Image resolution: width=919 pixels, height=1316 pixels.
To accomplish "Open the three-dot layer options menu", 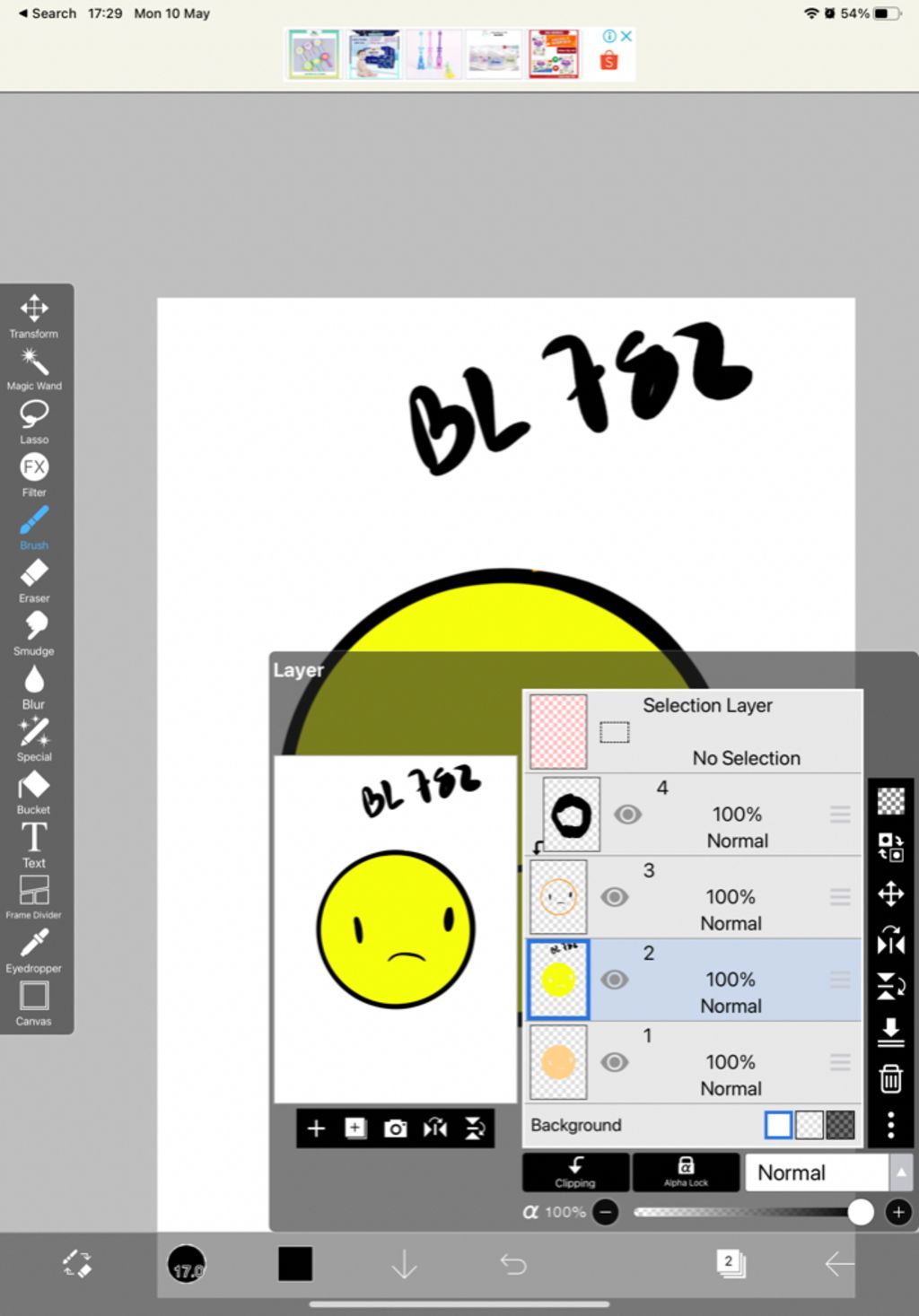I will [890, 1125].
